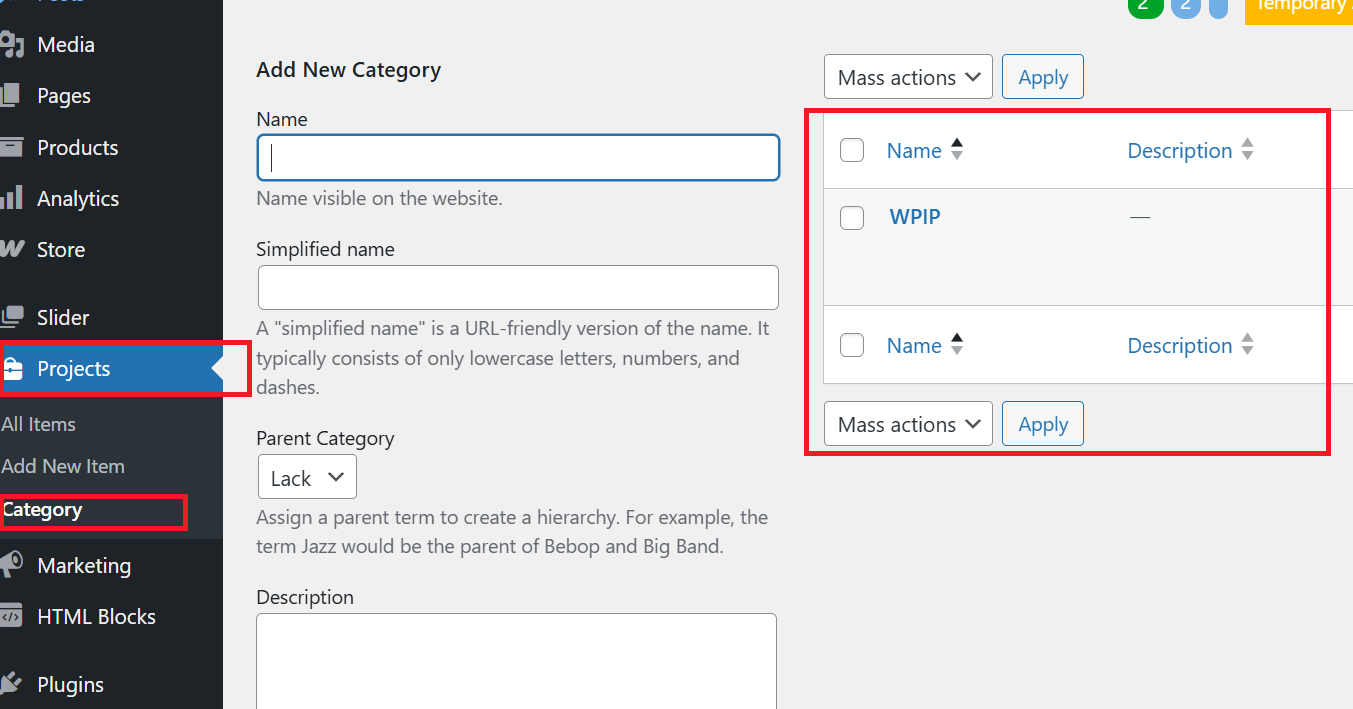Click the Products archive icon
This screenshot has height=709, width=1353.
(11, 147)
